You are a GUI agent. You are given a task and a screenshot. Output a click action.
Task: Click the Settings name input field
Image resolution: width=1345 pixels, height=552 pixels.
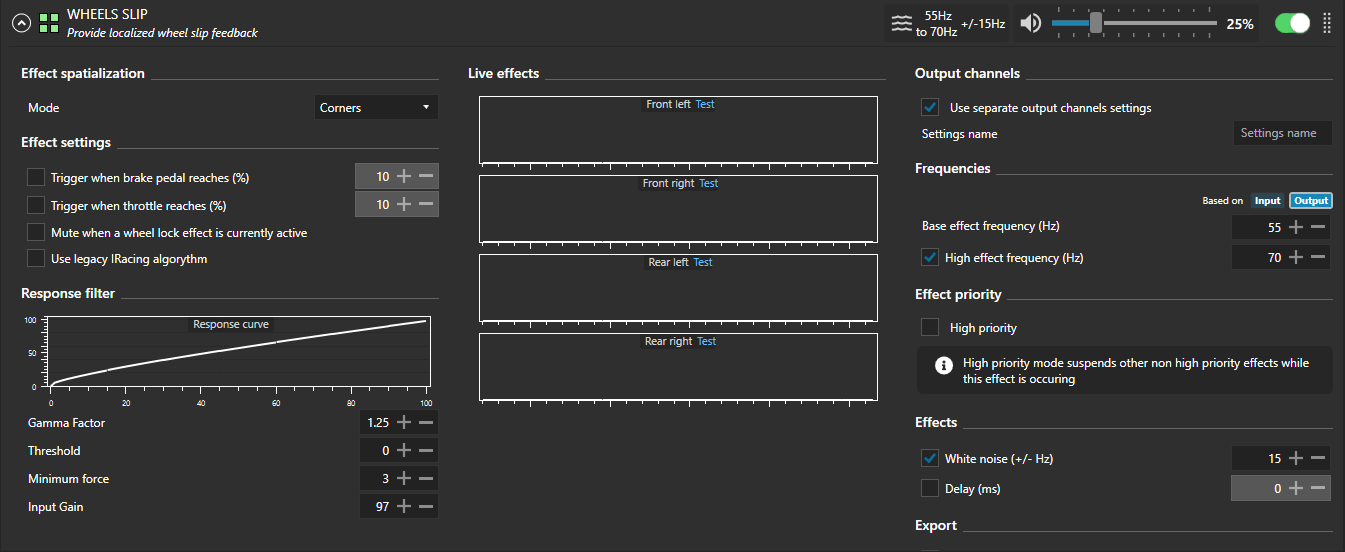pyautogui.click(x=1282, y=133)
